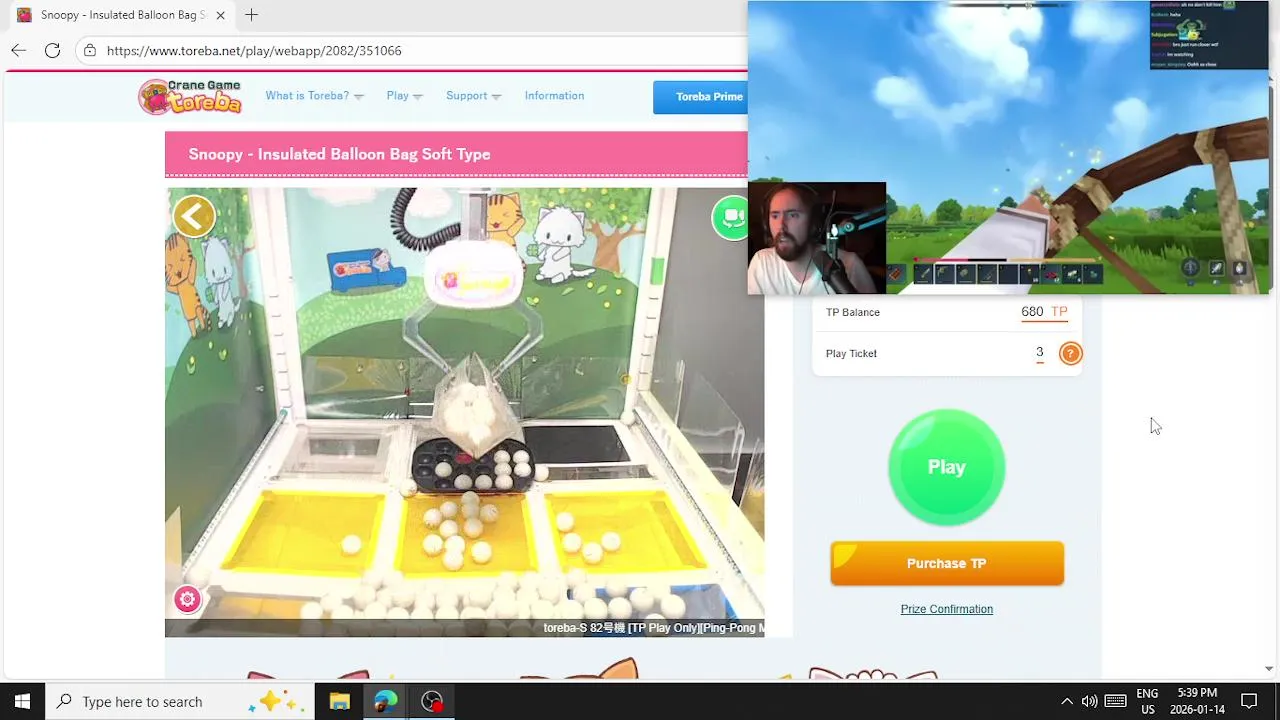1280x720 pixels.
Task: Expand the Play menu
Action: pyautogui.click(x=404, y=96)
